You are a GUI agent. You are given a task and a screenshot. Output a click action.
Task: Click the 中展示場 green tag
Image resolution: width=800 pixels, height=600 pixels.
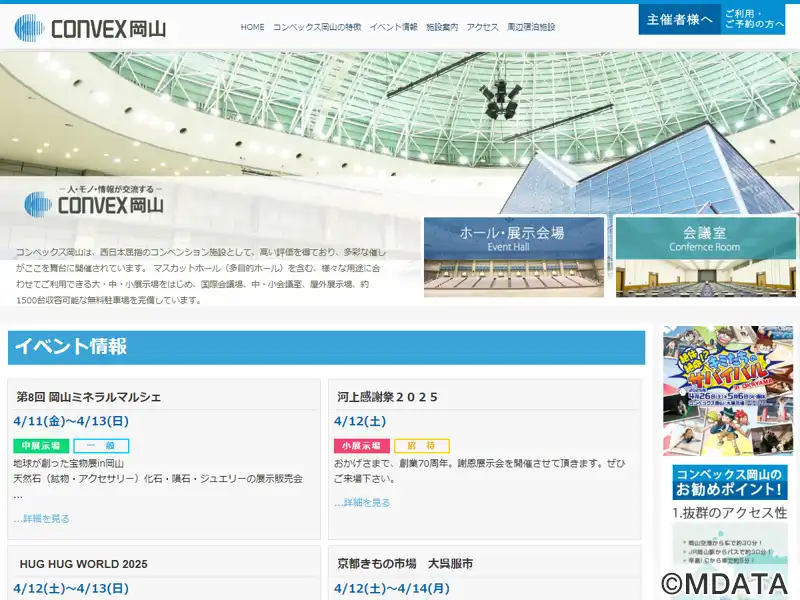tap(41, 446)
